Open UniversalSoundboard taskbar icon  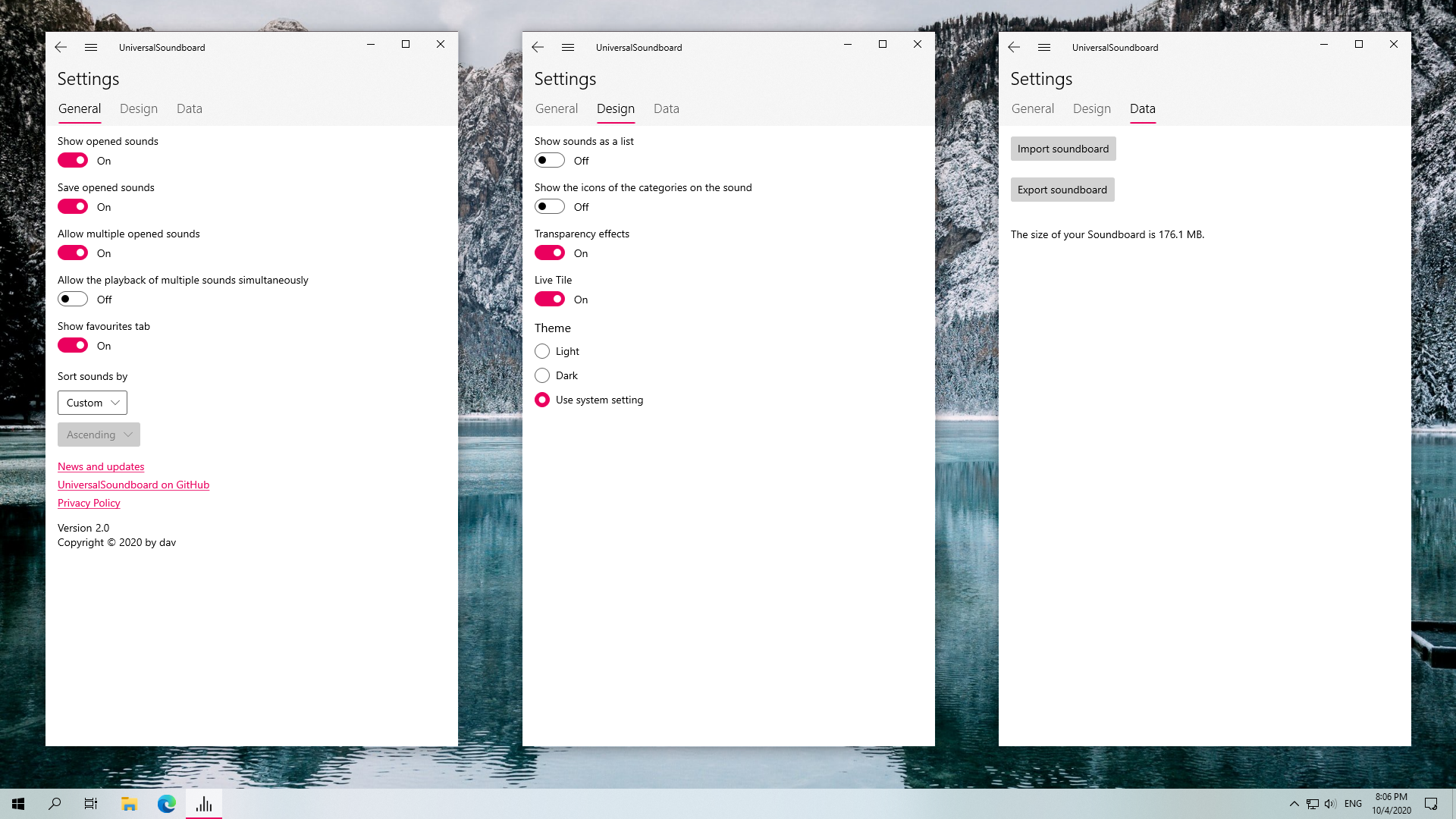tap(204, 804)
